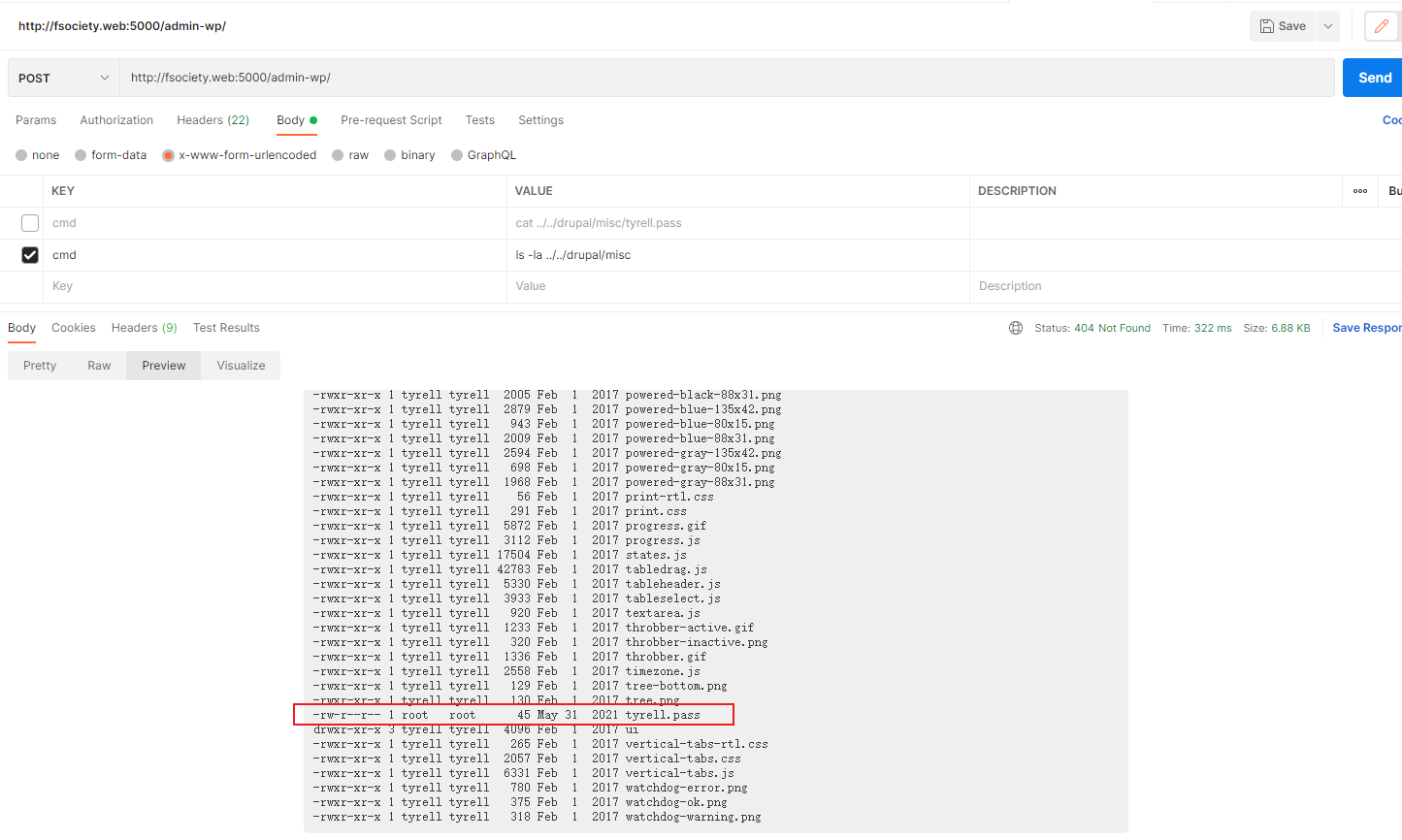Click the Size 6.88 KB value
1402x840 pixels.
point(1277,328)
